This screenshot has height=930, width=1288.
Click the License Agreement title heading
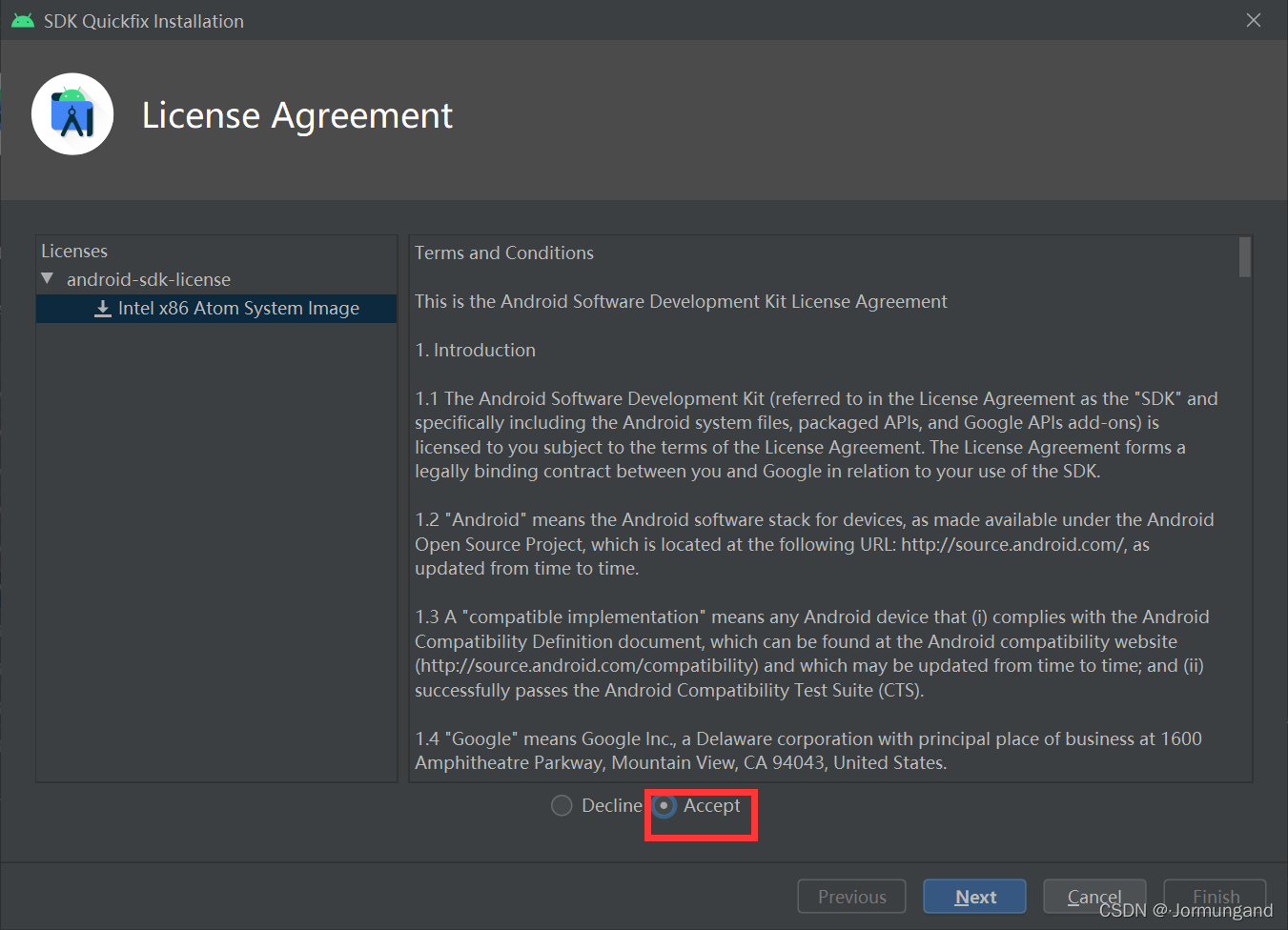(x=297, y=115)
